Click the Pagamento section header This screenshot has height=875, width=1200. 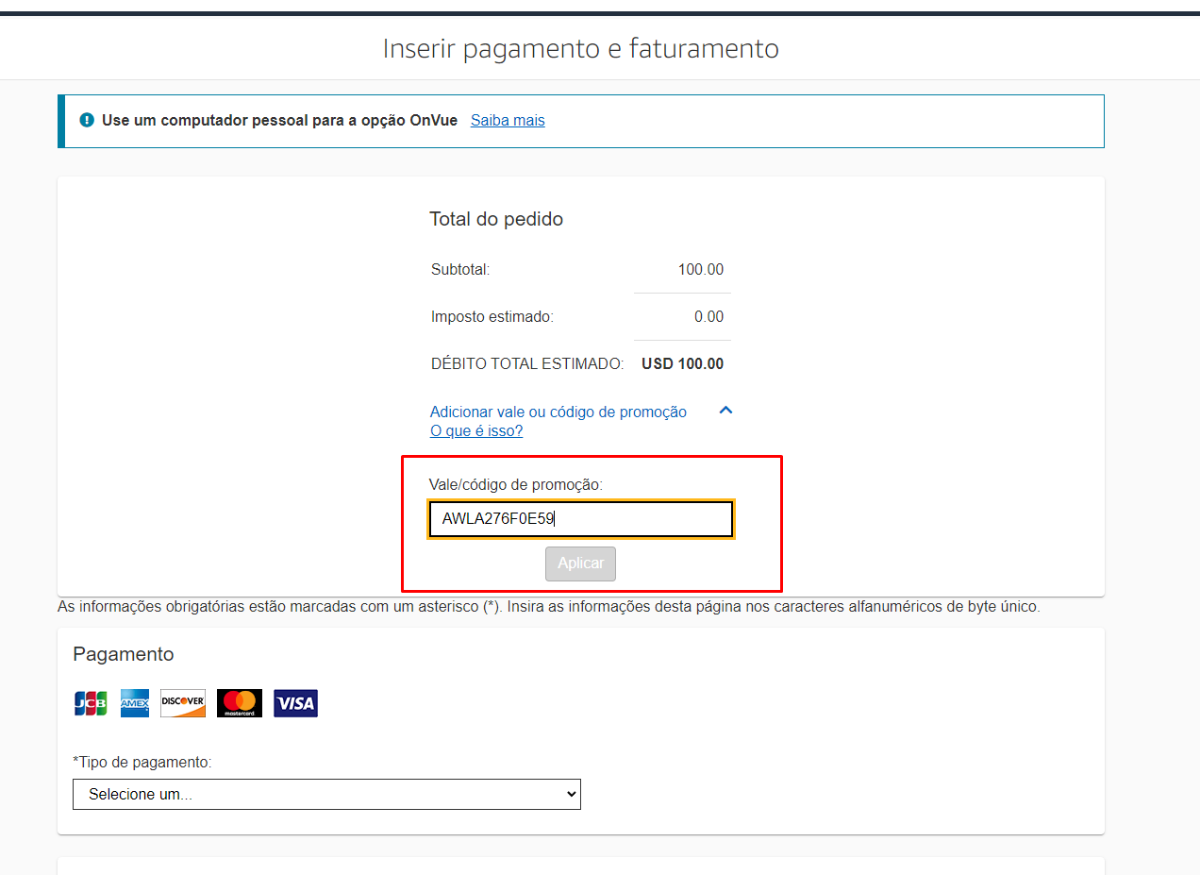point(123,654)
